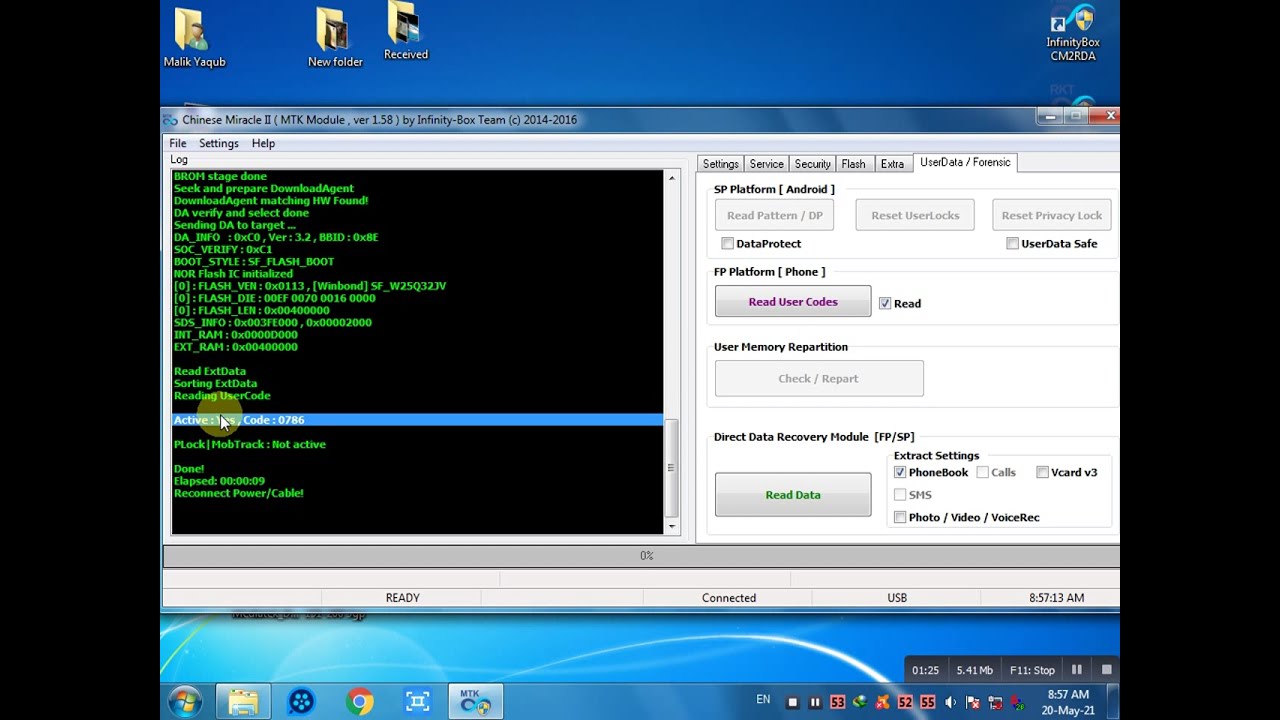The width and height of the screenshot is (1280, 720).
Task: Switch to the Service tab
Action: point(767,164)
